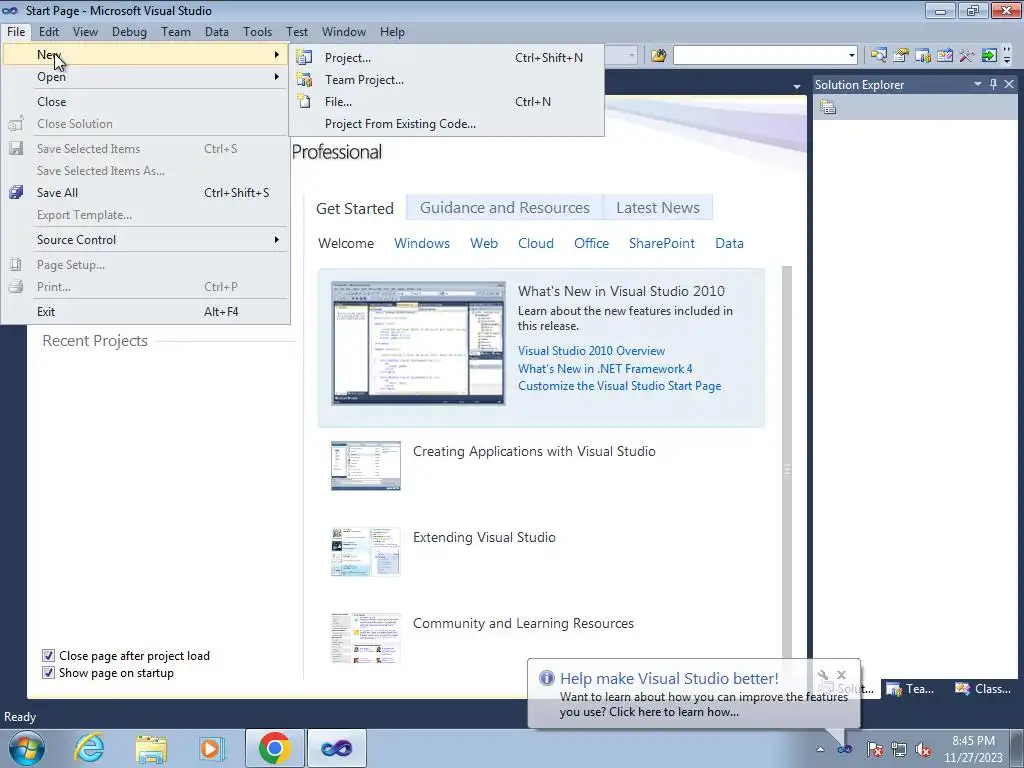This screenshot has width=1024, height=768.
Task: Open Windows Explorer from the taskbar
Action: [151, 748]
